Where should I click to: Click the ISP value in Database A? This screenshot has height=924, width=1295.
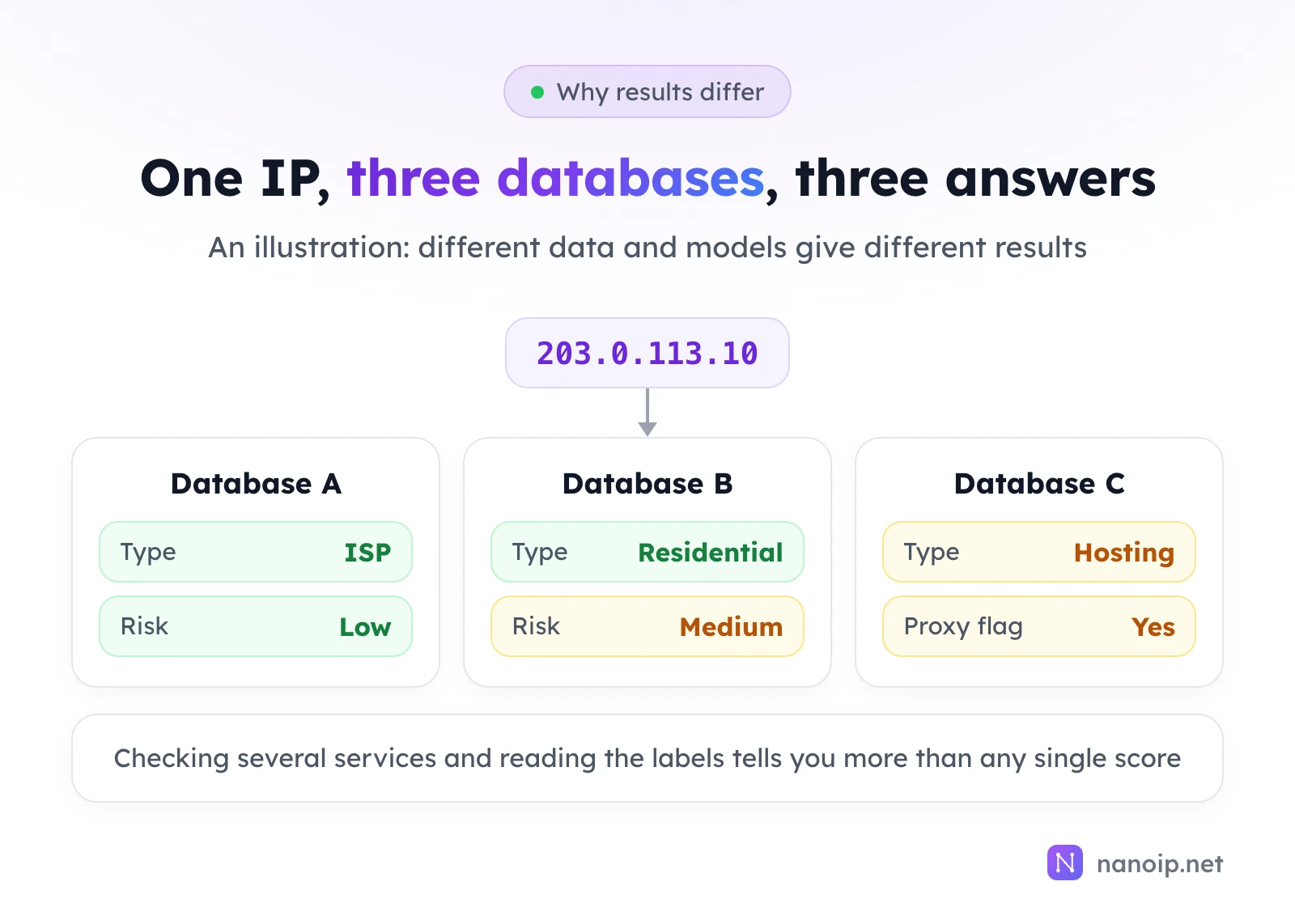(367, 553)
